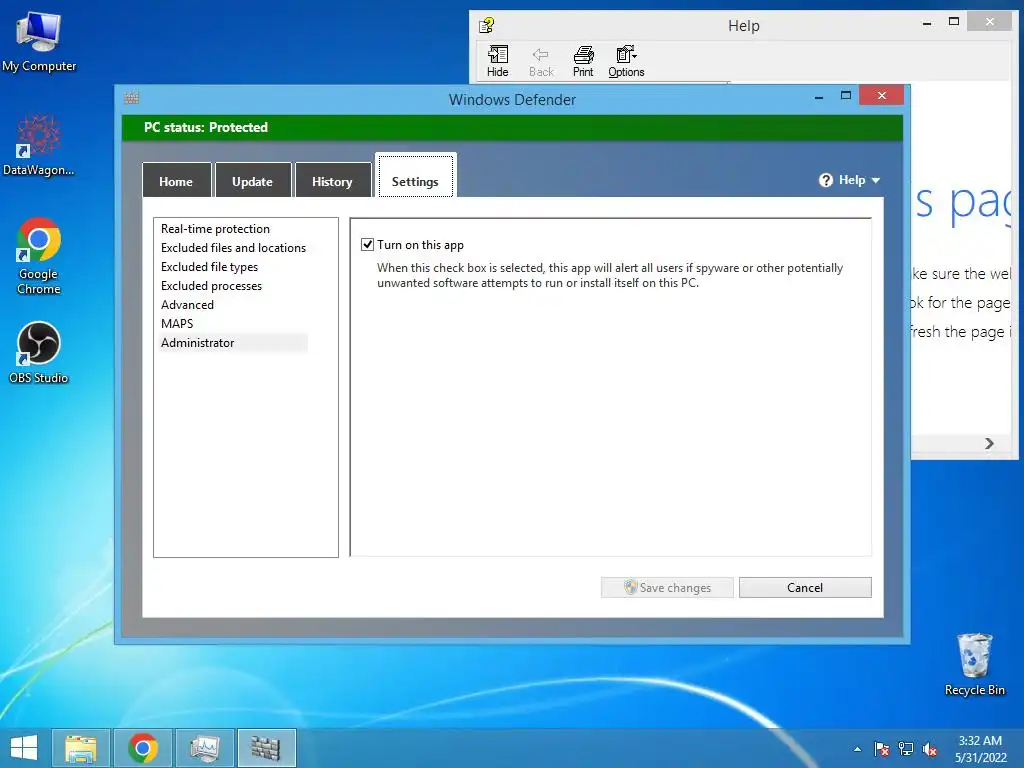The height and width of the screenshot is (768, 1024).
Task: Open the taskbar clock and date
Action: (980, 749)
